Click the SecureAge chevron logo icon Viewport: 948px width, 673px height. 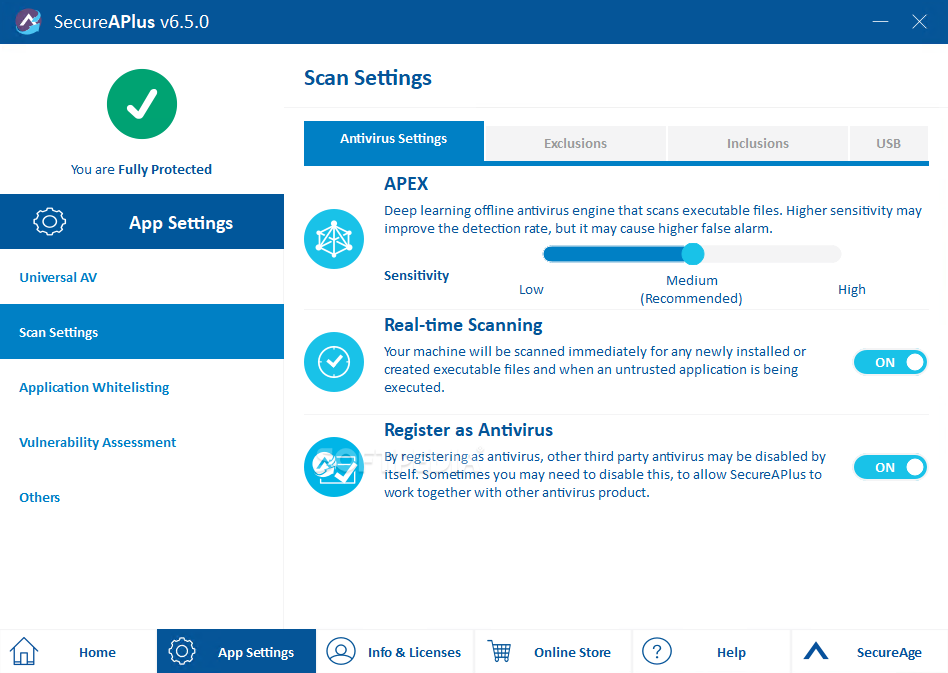point(816,651)
